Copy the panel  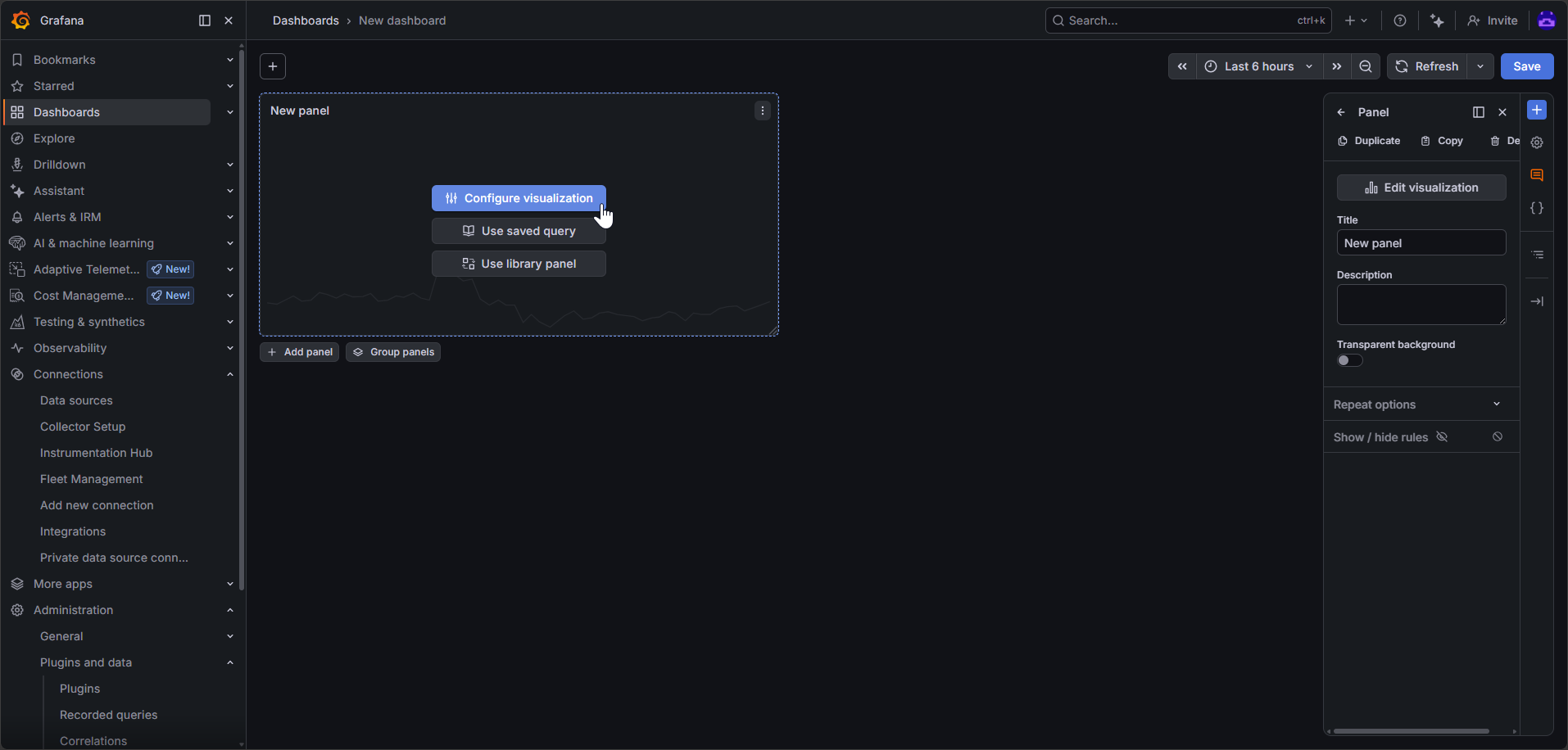point(1442,141)
